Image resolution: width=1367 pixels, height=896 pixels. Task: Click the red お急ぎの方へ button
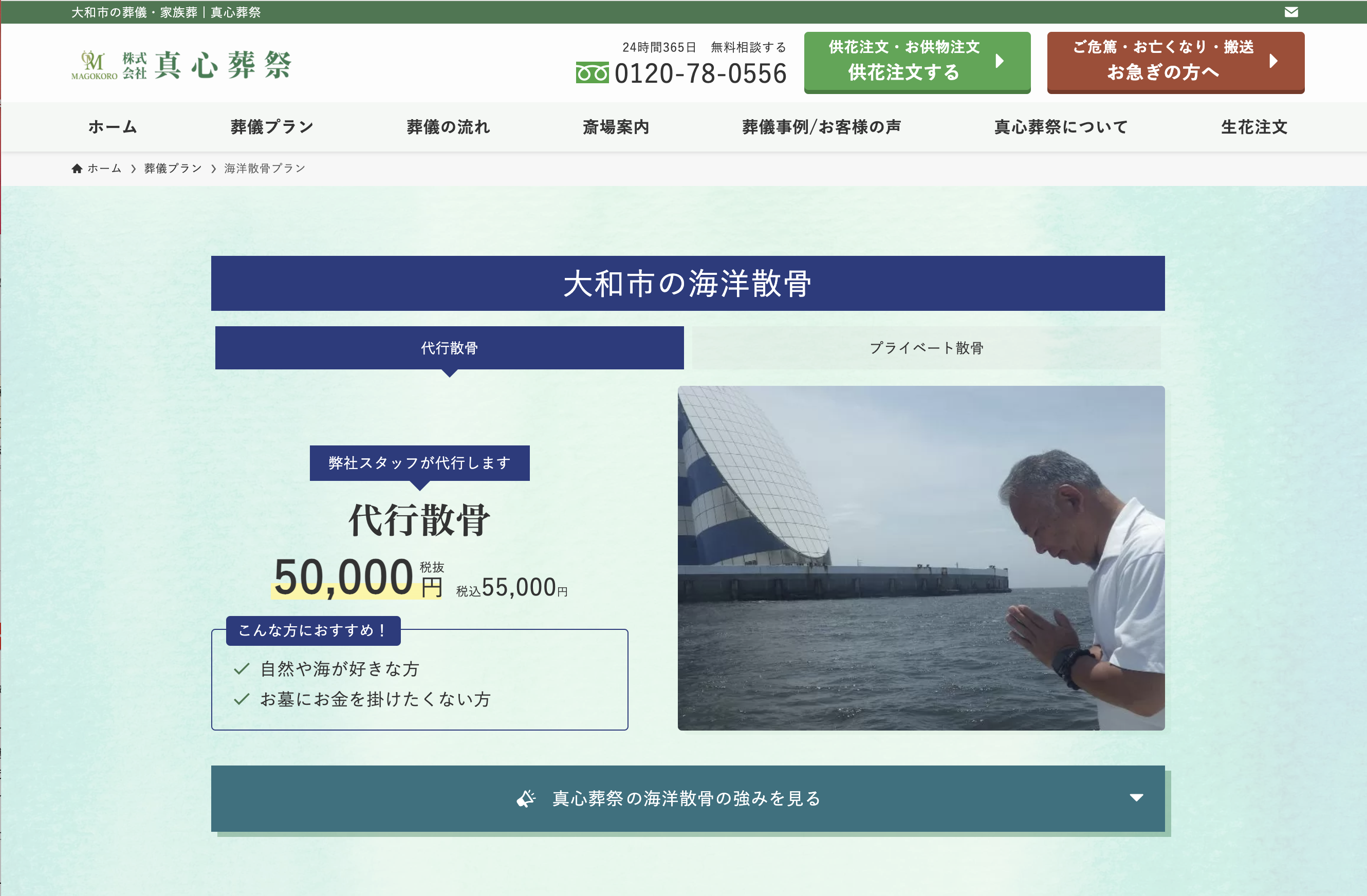click(x=1176, y=62)
